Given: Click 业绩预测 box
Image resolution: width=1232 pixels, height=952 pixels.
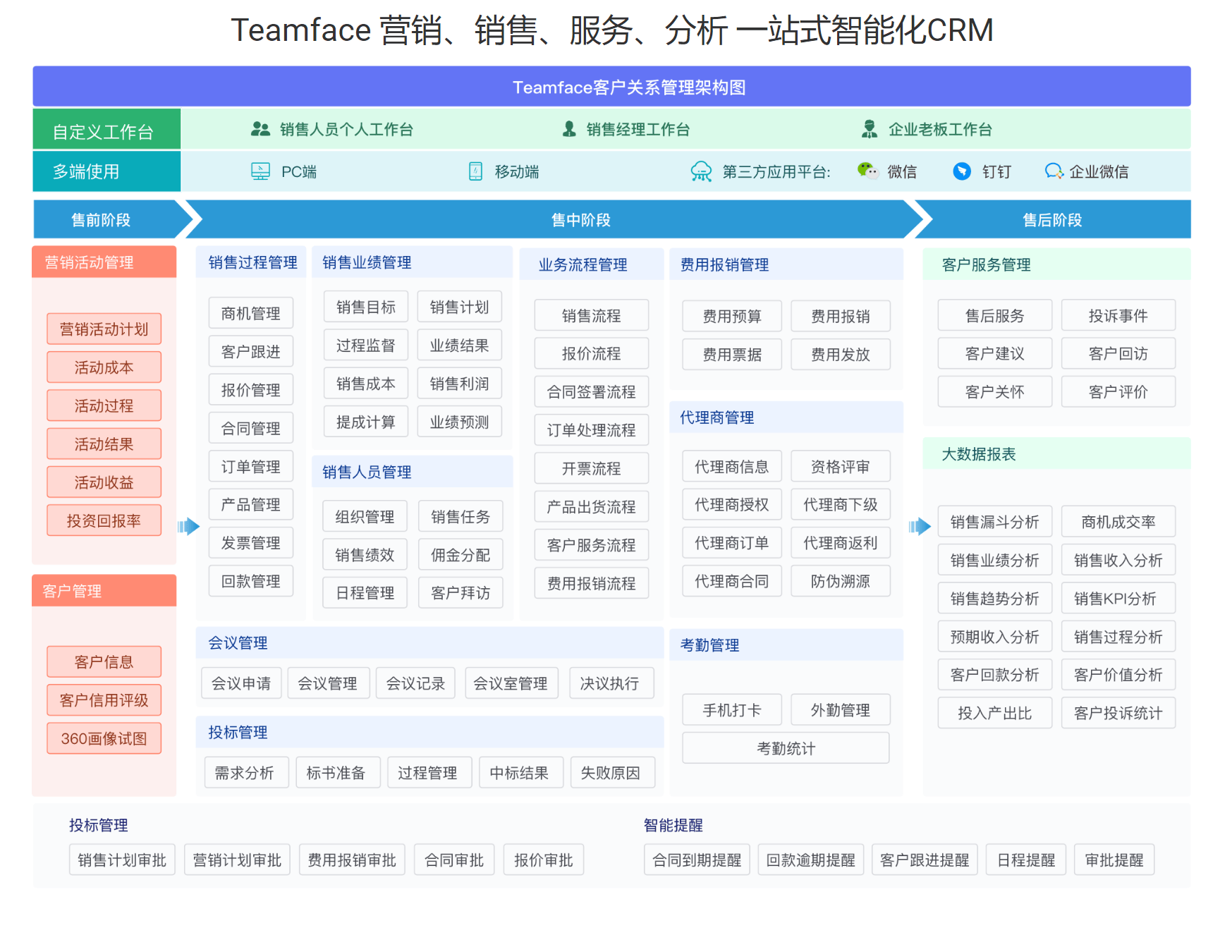Looking at the screenshot, I should coord(460,422).
